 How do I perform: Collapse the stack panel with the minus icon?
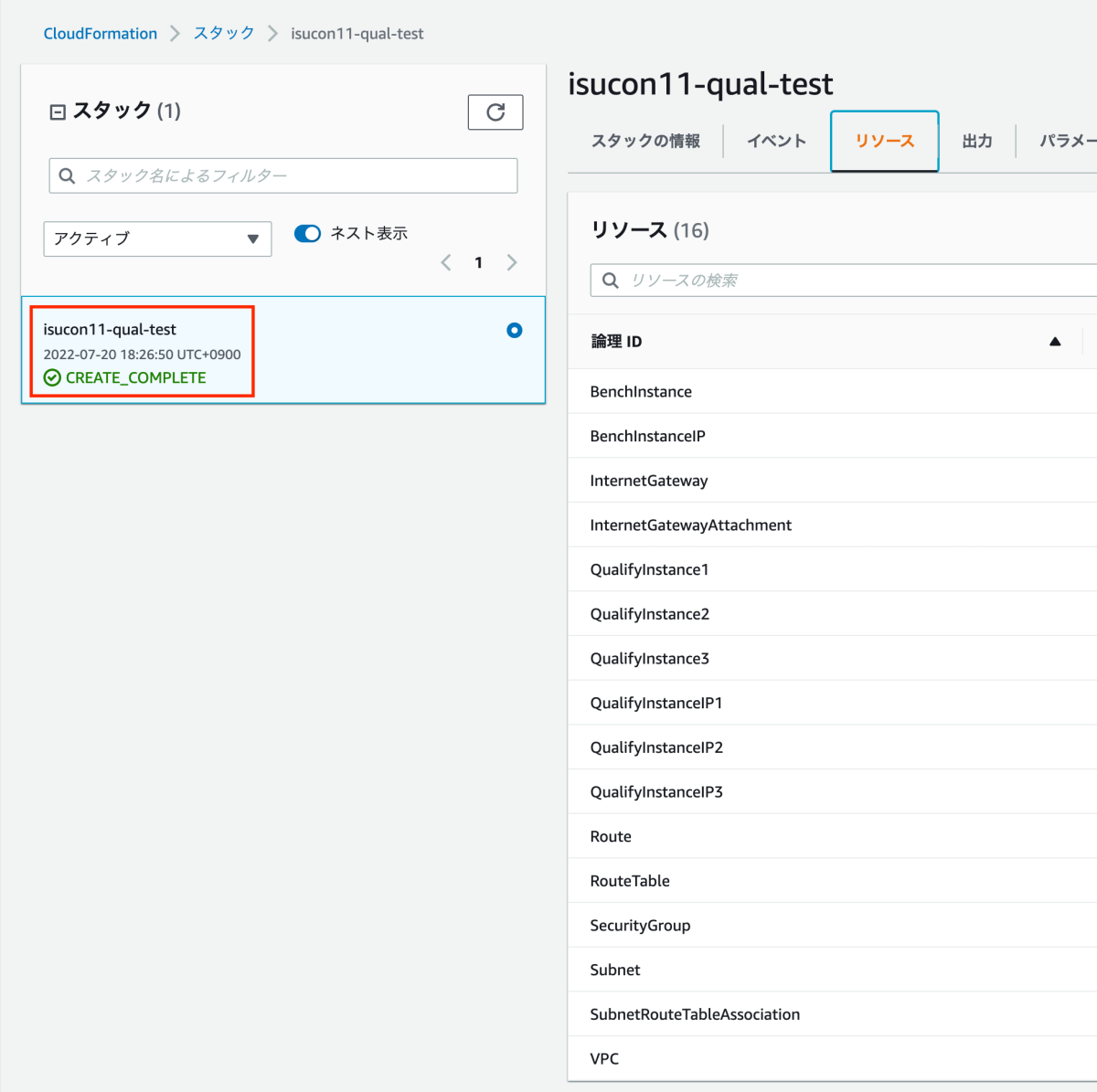[58, 112]
